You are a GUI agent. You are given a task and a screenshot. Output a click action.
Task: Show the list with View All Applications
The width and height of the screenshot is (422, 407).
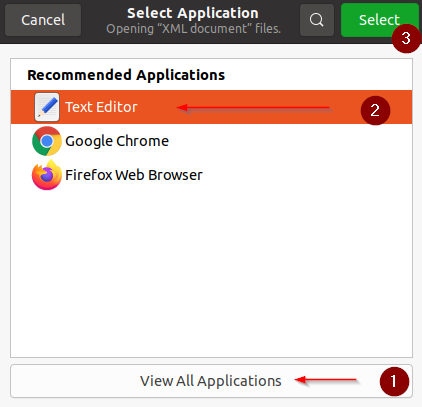coord(211,381)
